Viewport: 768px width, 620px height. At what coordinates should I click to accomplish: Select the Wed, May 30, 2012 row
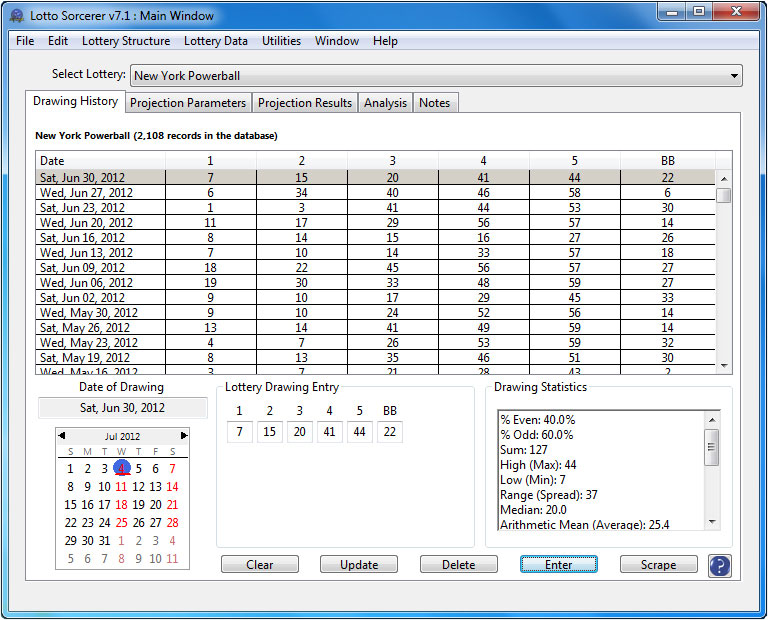click(x=376, y=313)
